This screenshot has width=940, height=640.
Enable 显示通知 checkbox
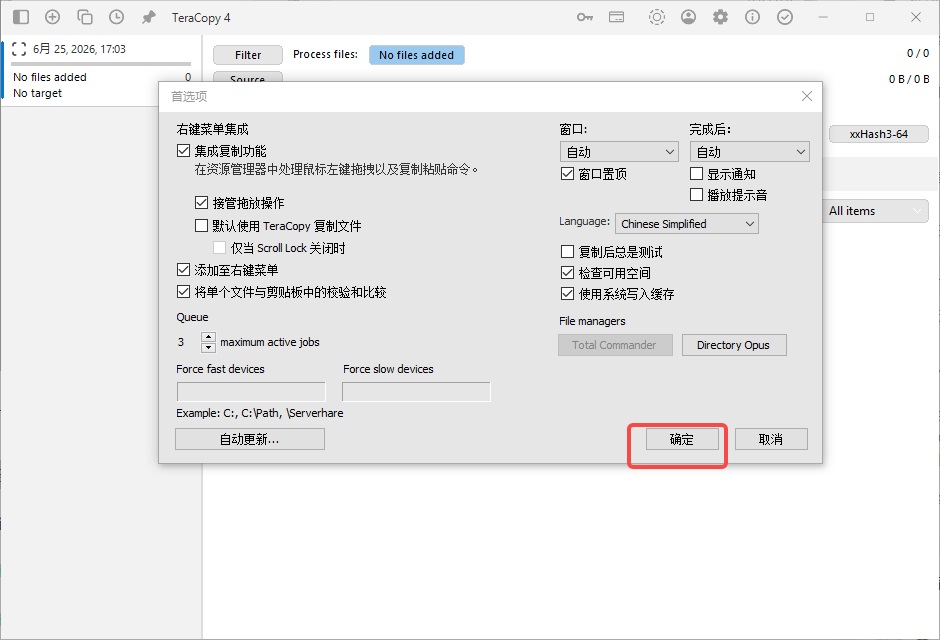pos(697,174)
